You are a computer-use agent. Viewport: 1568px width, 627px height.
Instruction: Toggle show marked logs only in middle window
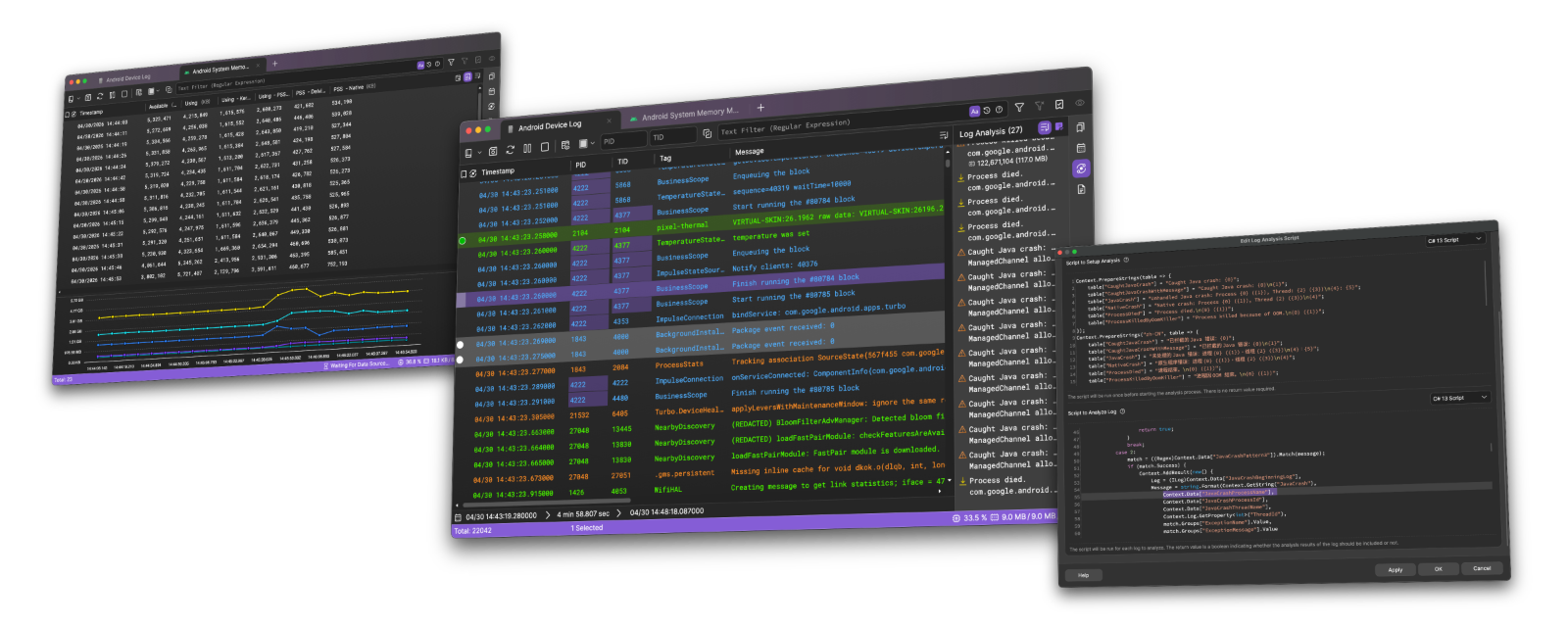[x=1059, y=104]
